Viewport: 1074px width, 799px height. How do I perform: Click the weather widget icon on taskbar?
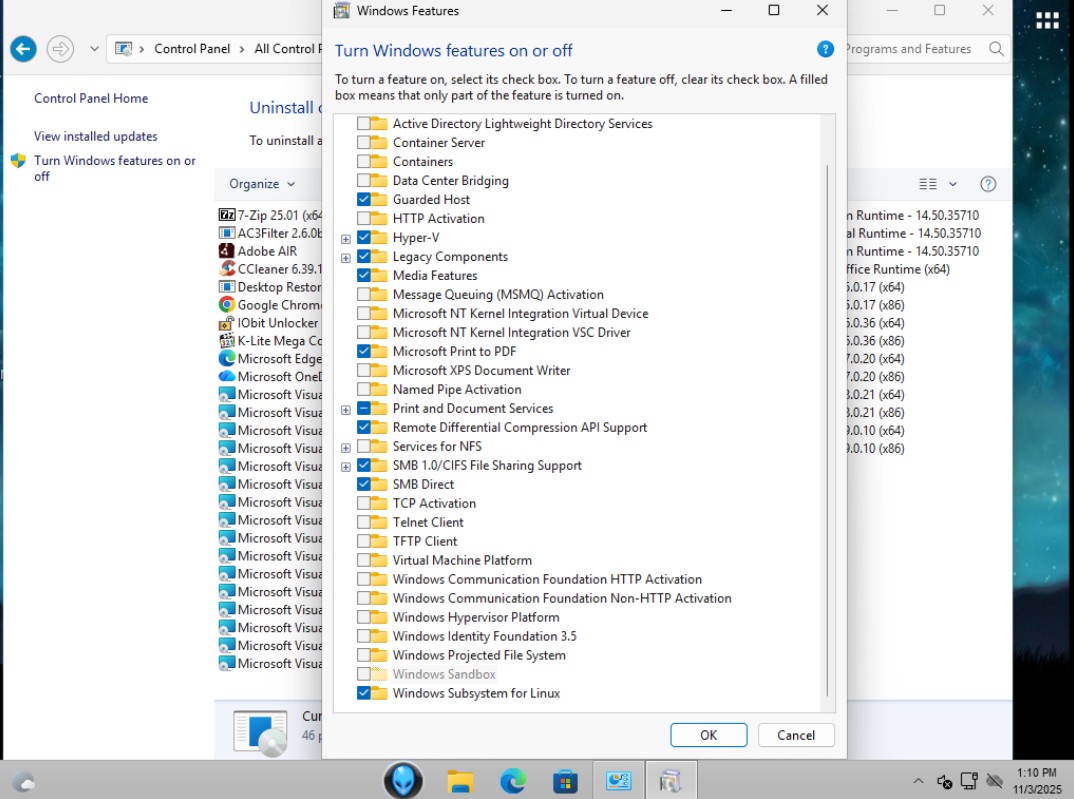(23, 781)
